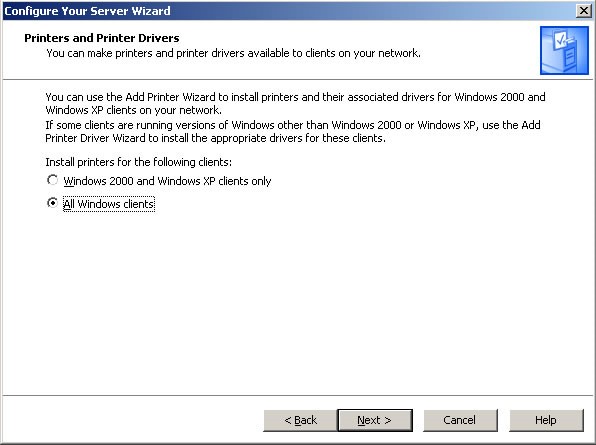
Task: Close the wizard with the X button
Action: [583, 11]
